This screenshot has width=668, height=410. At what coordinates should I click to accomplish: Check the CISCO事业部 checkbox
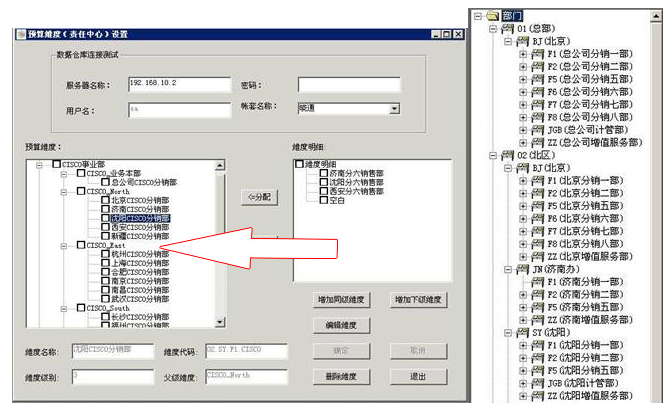(x=56, y=164)
